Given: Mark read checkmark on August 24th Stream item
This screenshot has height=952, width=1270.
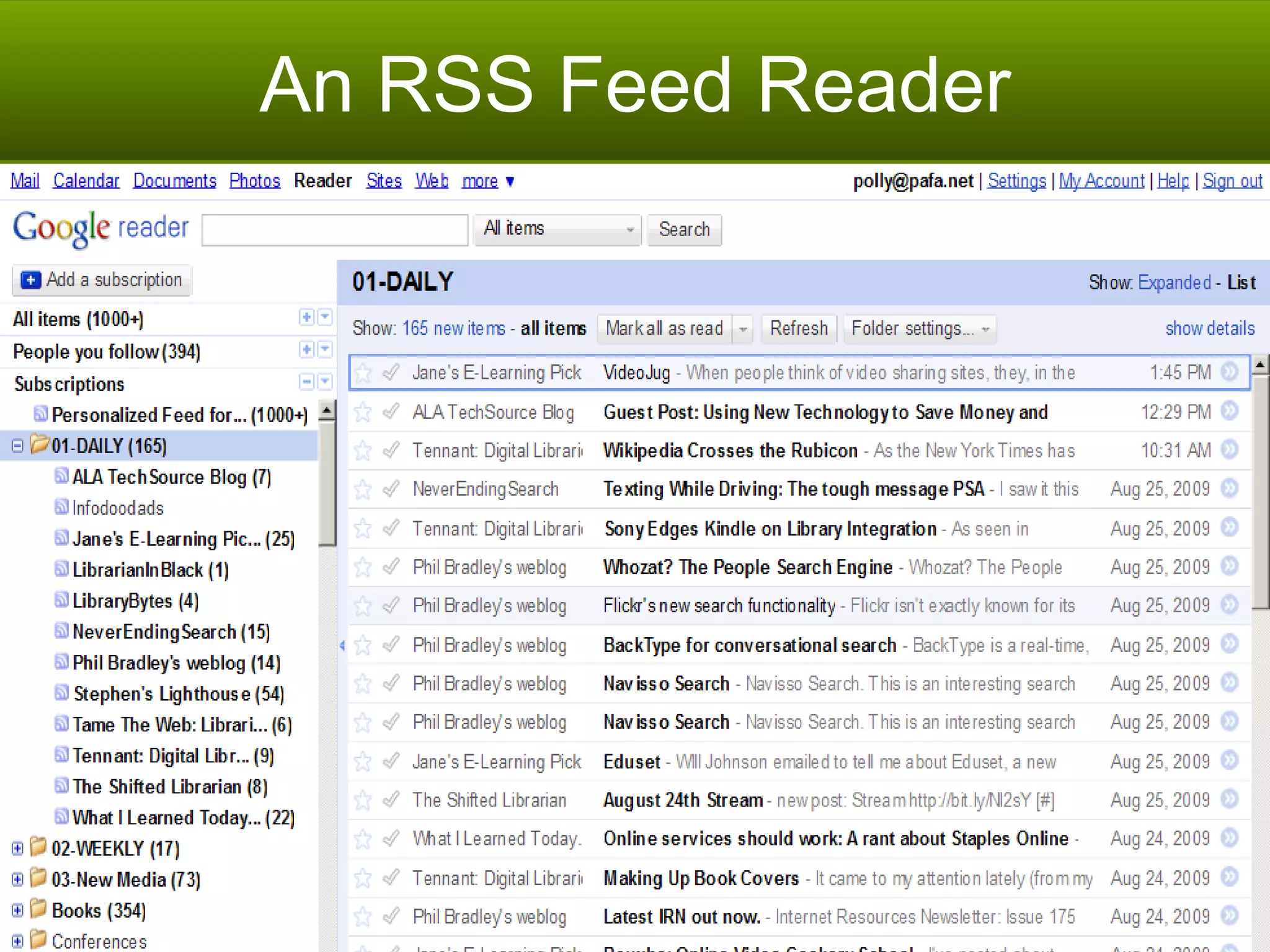Looking at the screenshot, I should 391,800.
